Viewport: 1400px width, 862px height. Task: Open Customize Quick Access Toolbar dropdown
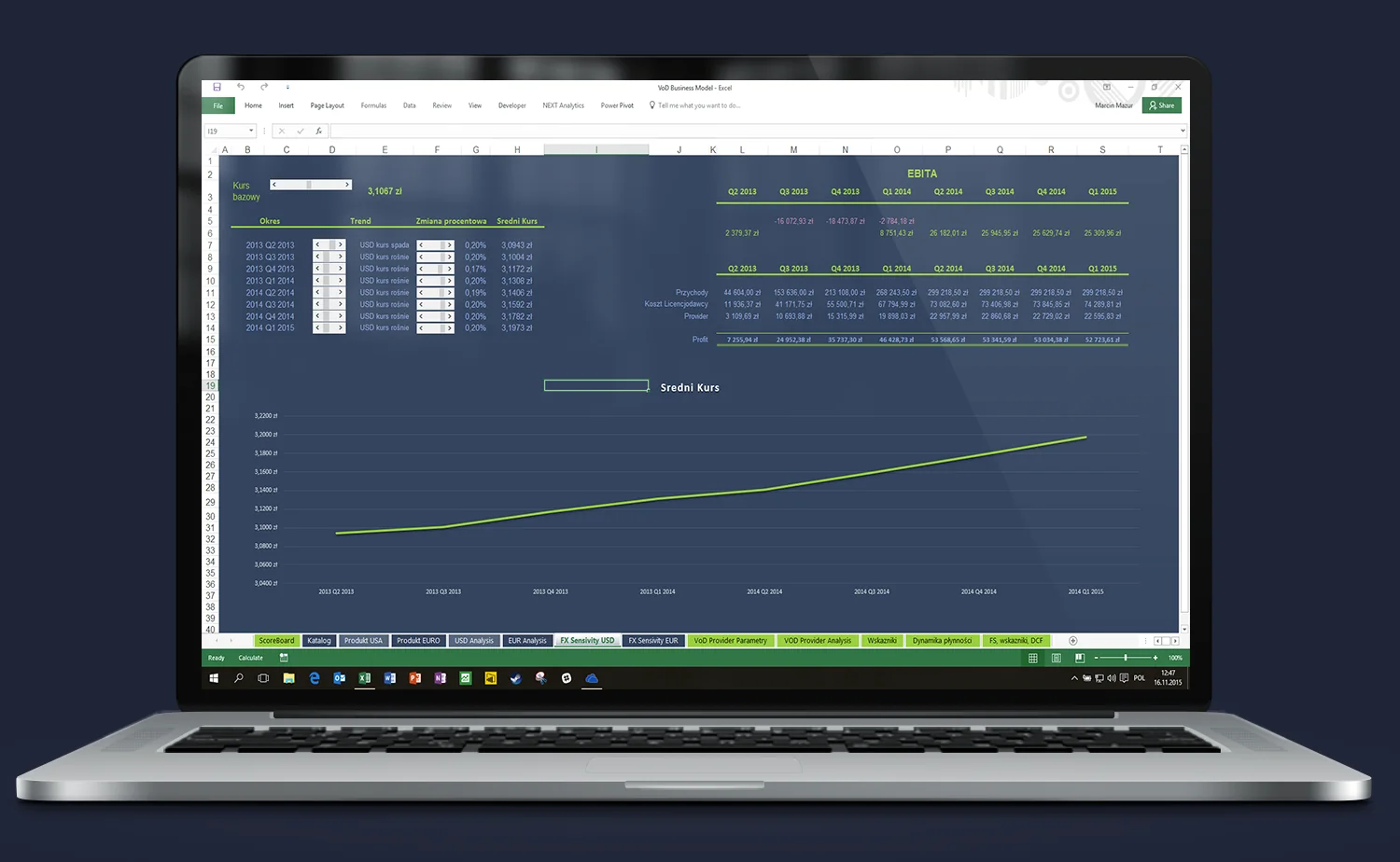point(287,88)
